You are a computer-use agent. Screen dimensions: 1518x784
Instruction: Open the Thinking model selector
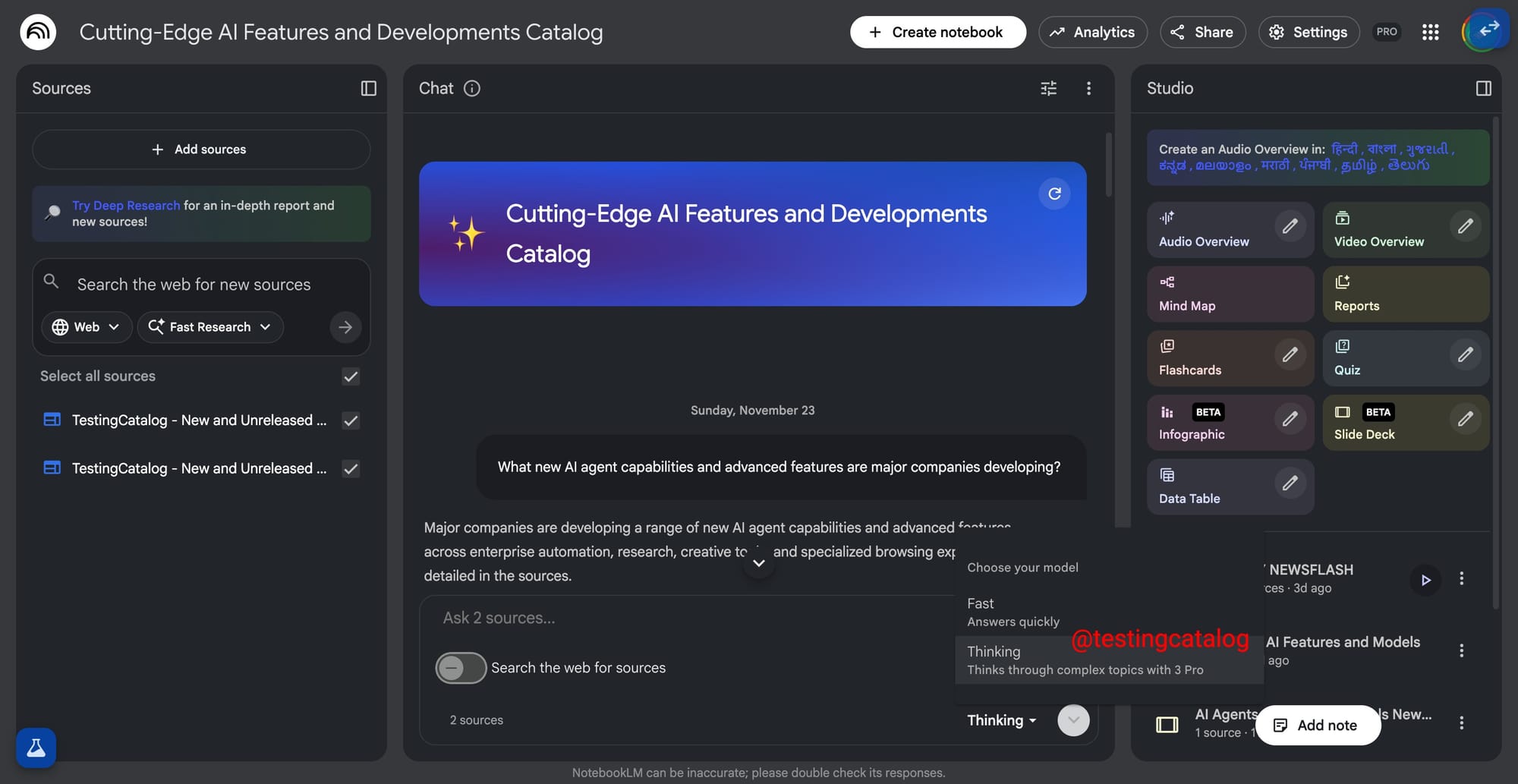(x=1000, y=719)
